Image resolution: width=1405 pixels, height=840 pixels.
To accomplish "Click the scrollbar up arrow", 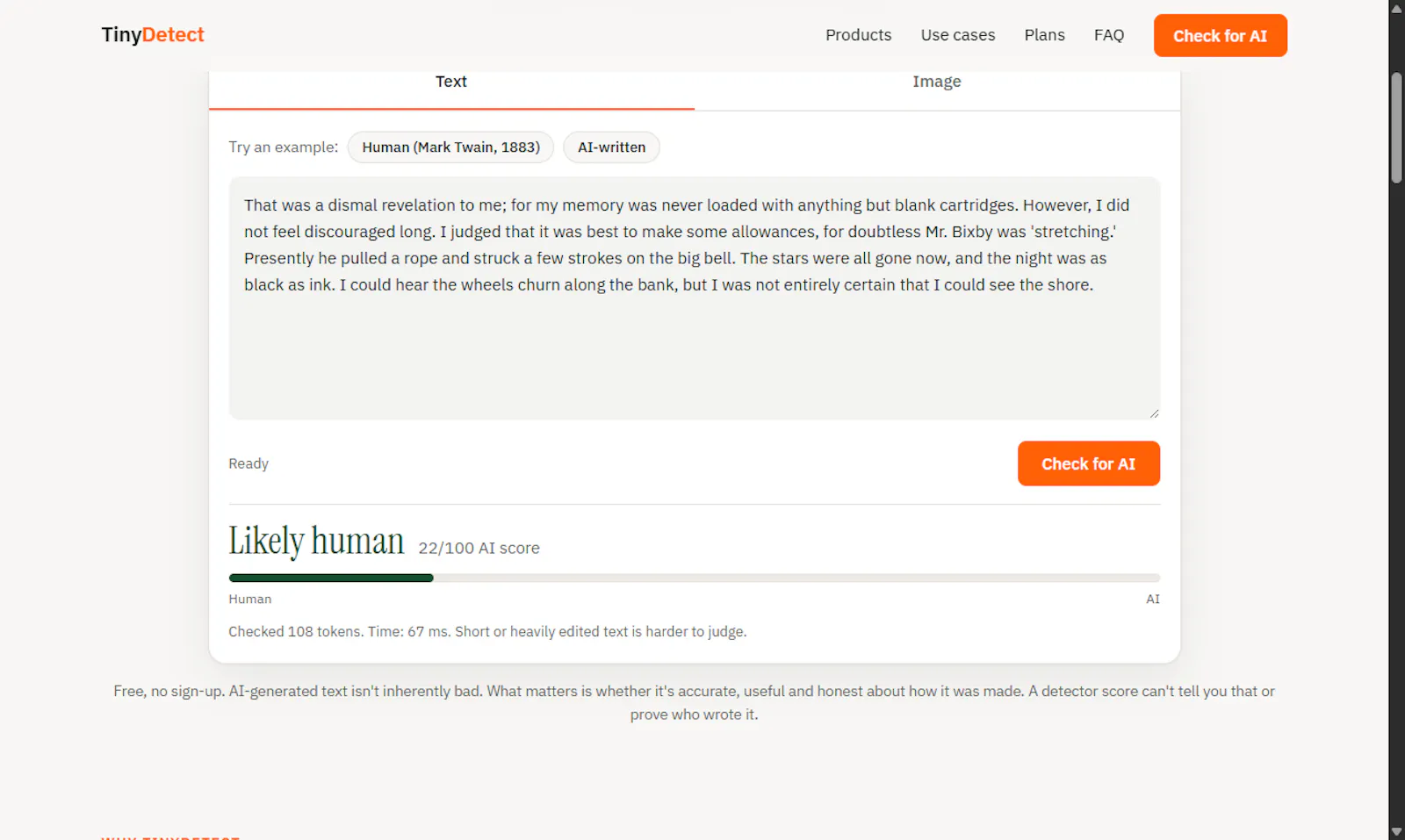I will point(1396,8).
